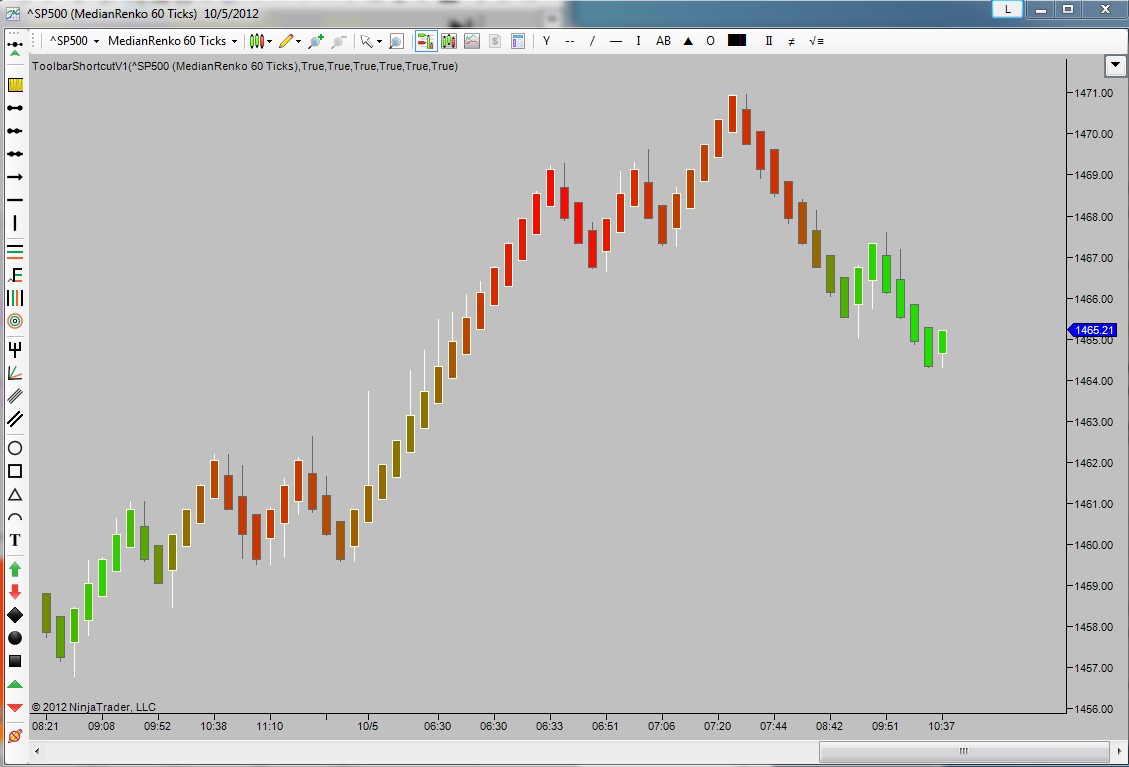
Task: Click the ToolbarShortcutV1 indicator label
Action: 245,66
